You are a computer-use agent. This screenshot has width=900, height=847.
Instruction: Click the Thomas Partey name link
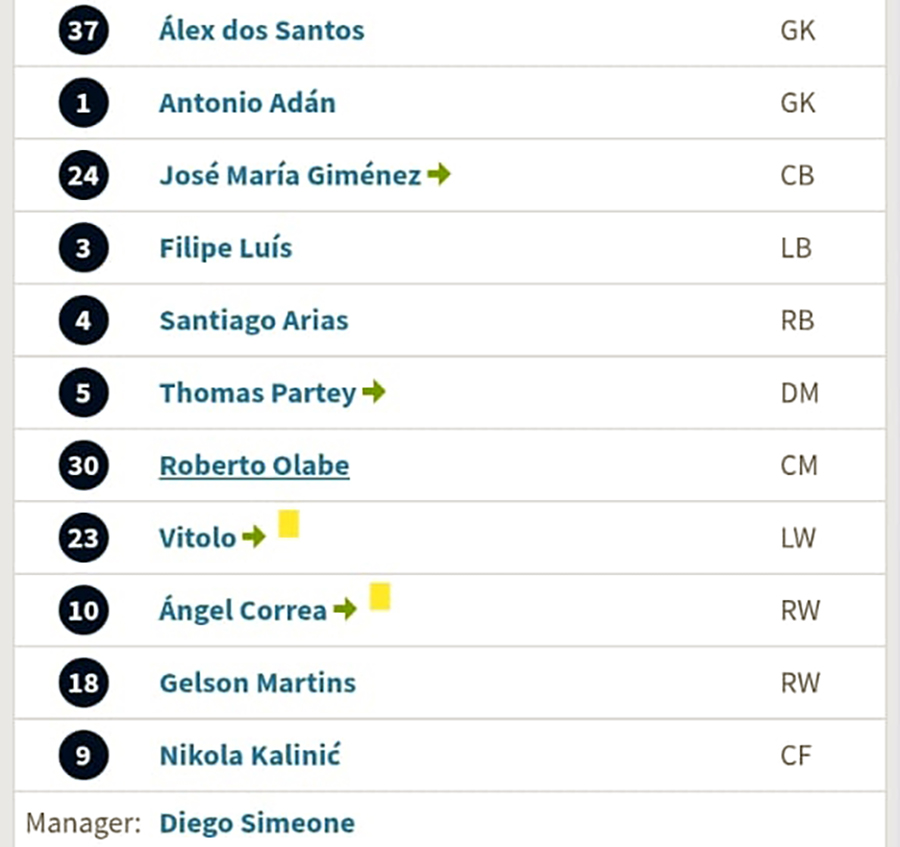(x=258, y=393)
